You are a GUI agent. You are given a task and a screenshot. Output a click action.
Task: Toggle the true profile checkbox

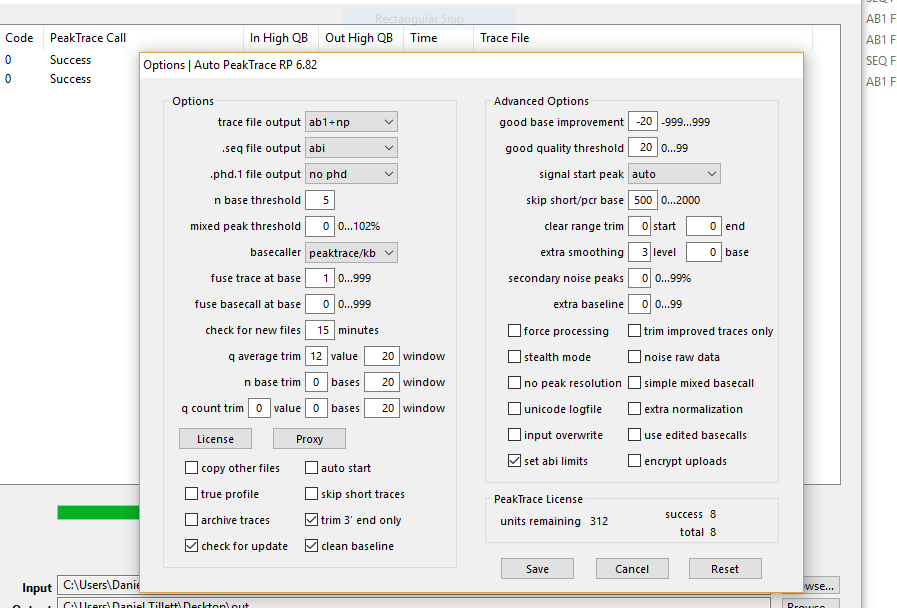click(191, 494)
